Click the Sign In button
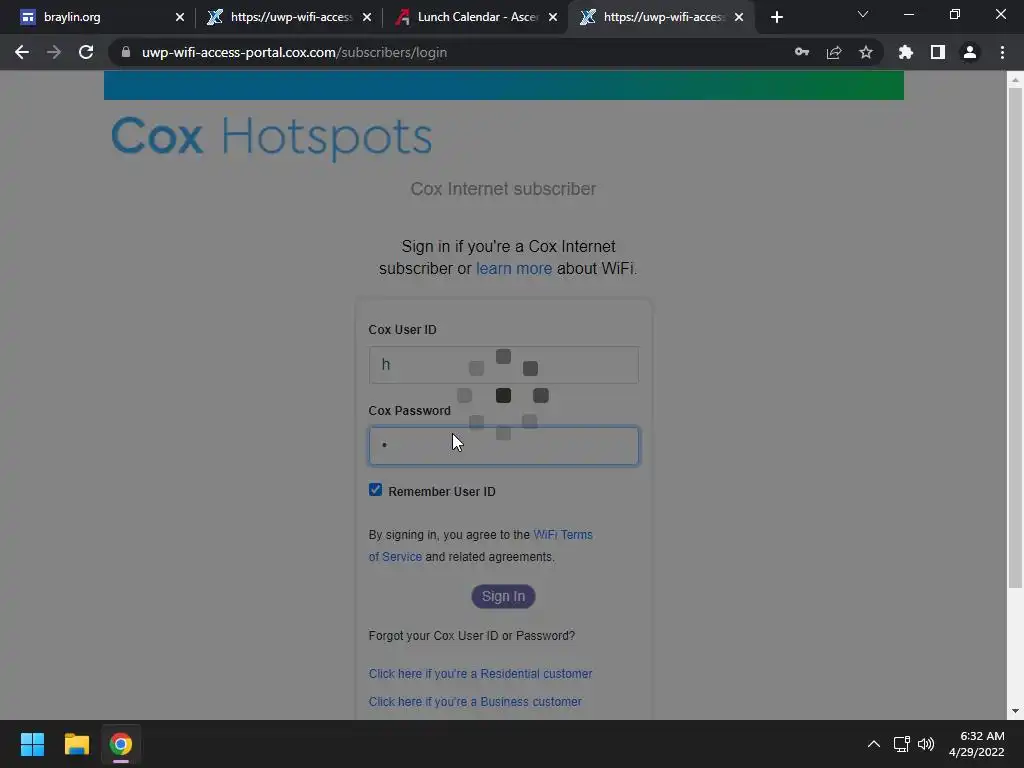The height and width of the screenshot is (768, 1024). tap(504, 596)
